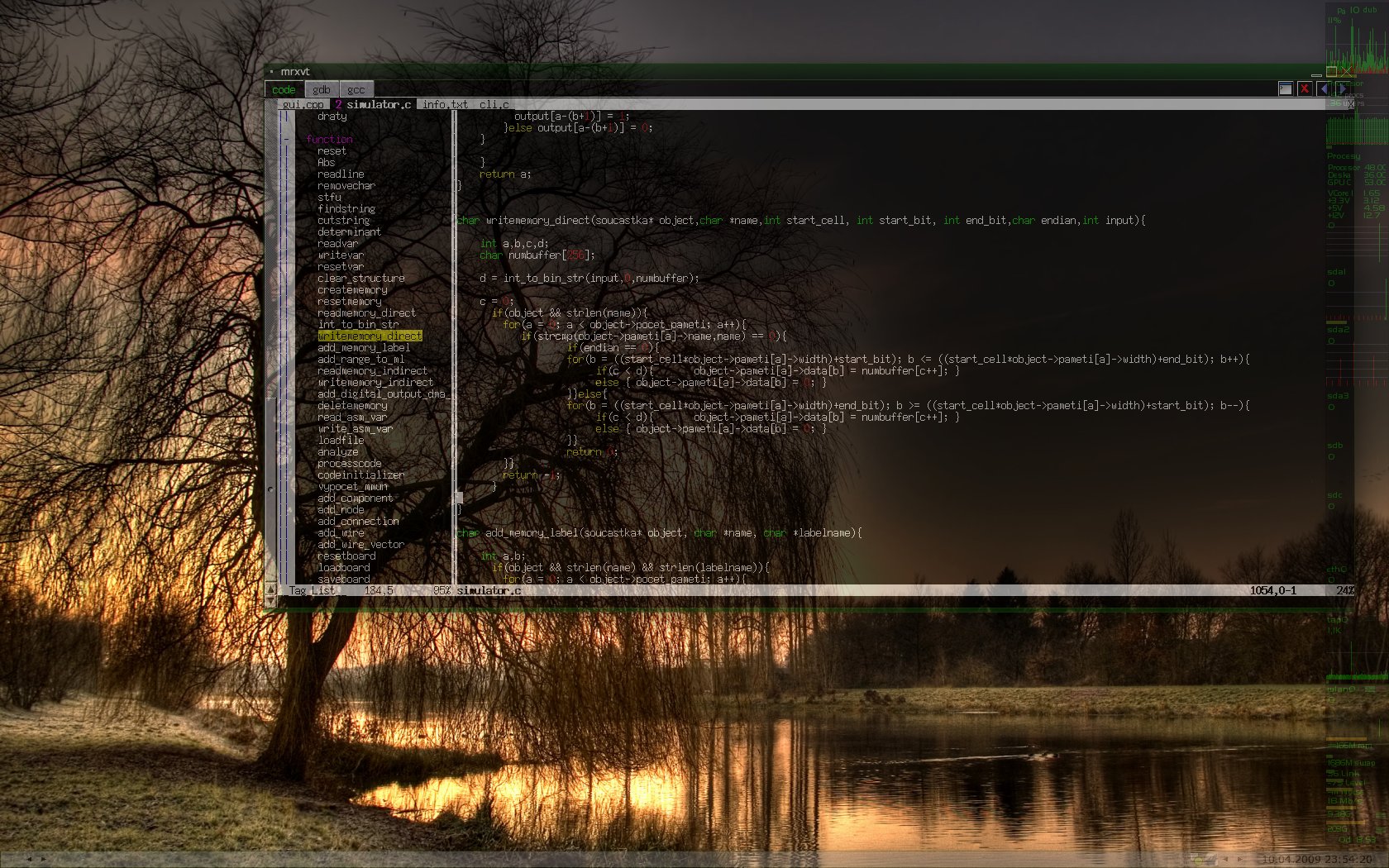
Task: Jump to the writevar tag
Action: [341, 255]
